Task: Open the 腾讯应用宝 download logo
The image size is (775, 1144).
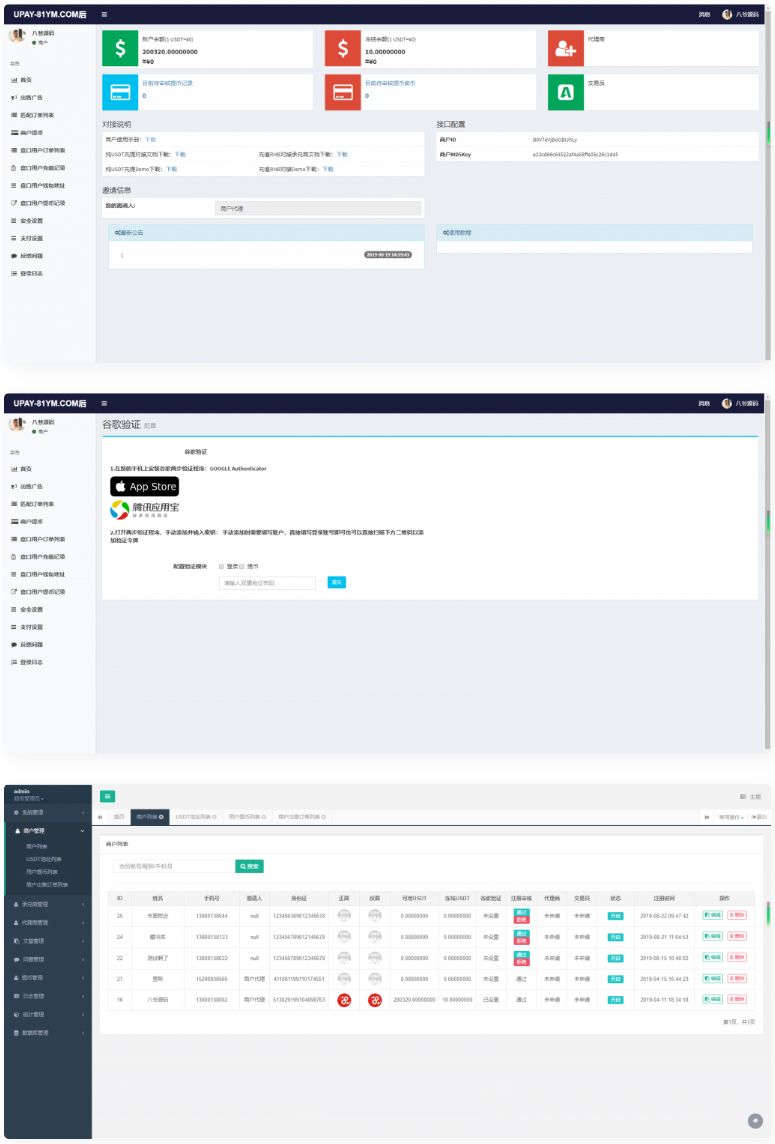Action: [144, 510]
